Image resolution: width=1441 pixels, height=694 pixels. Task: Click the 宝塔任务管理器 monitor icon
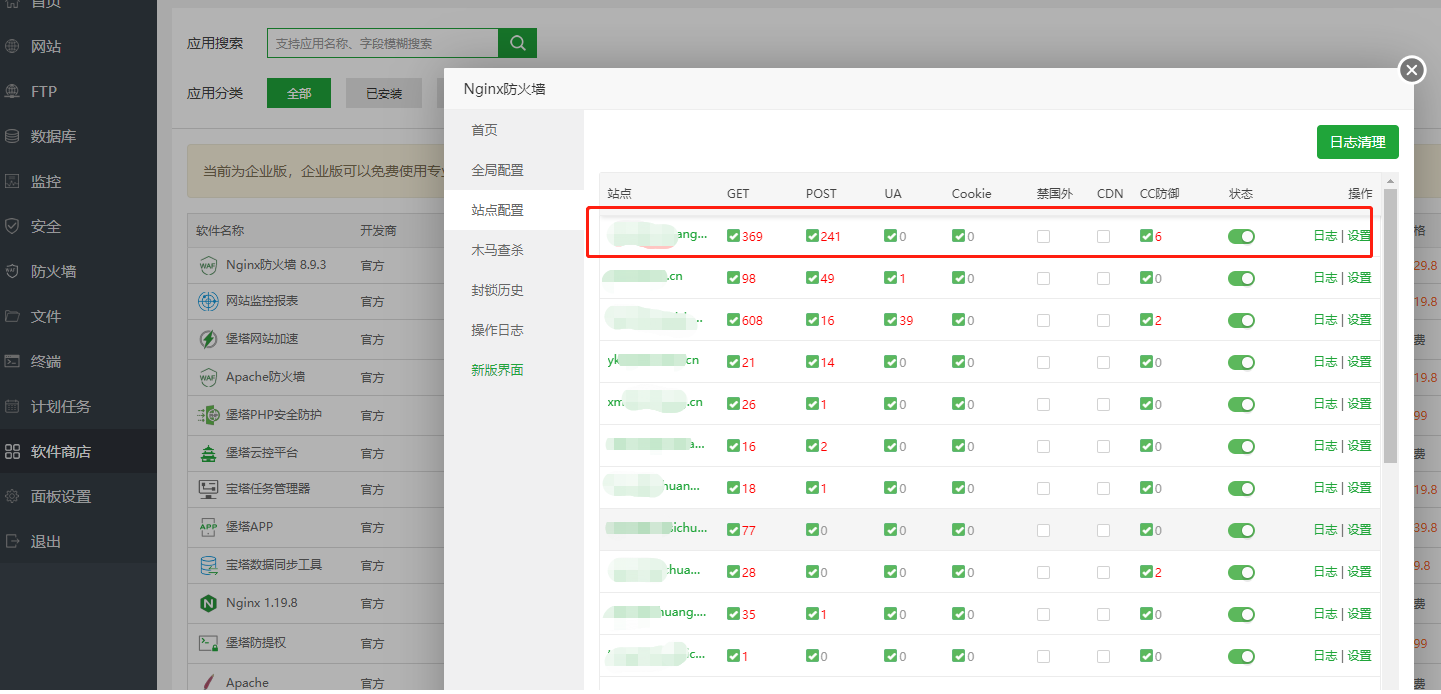(x=208, y=489)
